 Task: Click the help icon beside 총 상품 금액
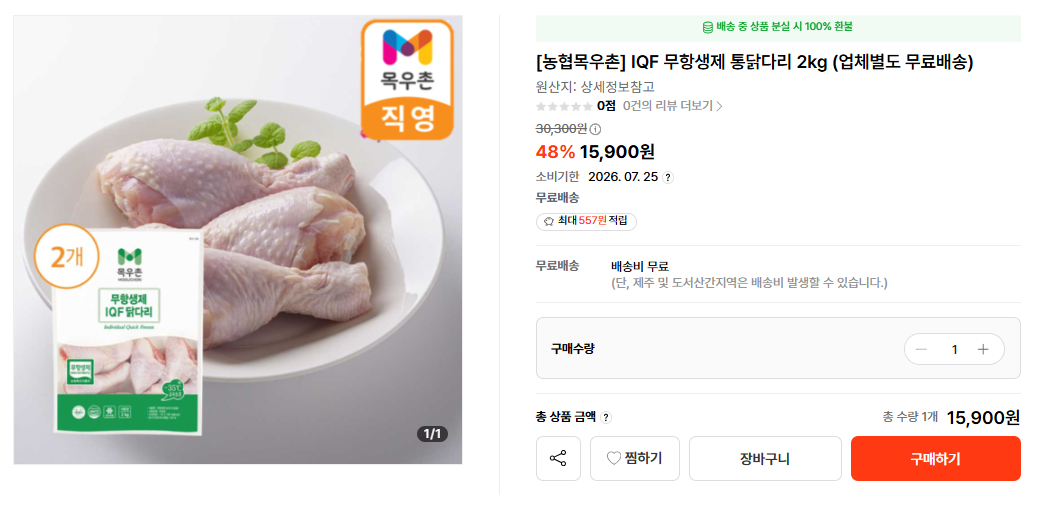605,418
